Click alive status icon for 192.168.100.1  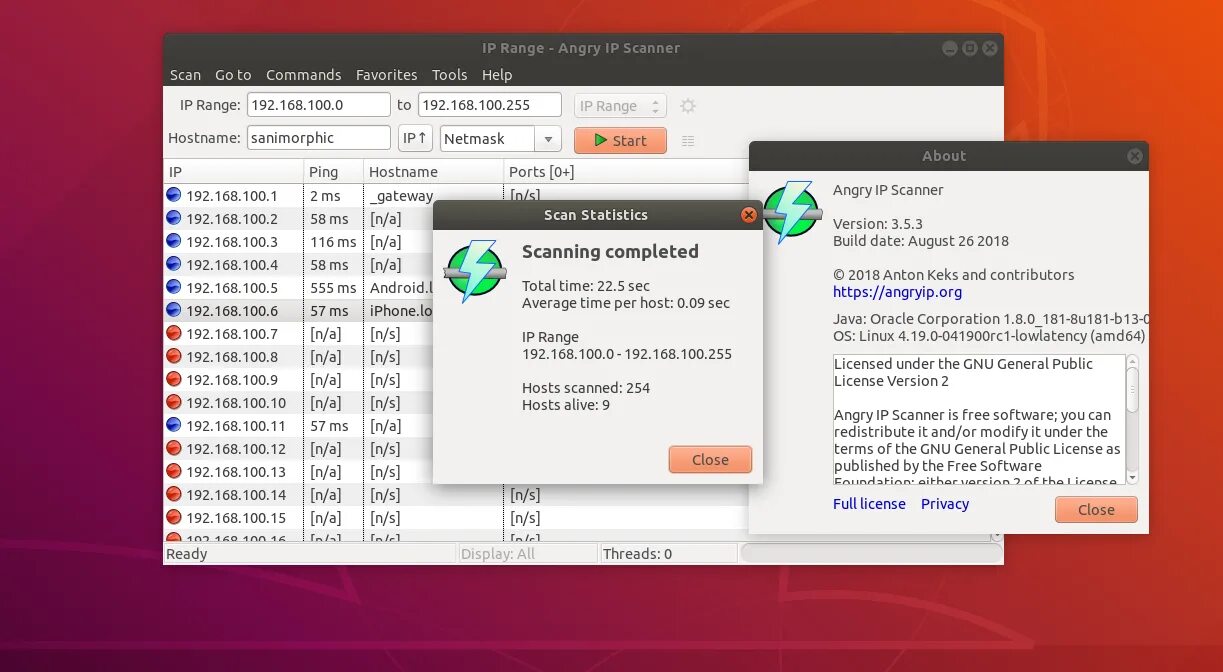point(174,195)
